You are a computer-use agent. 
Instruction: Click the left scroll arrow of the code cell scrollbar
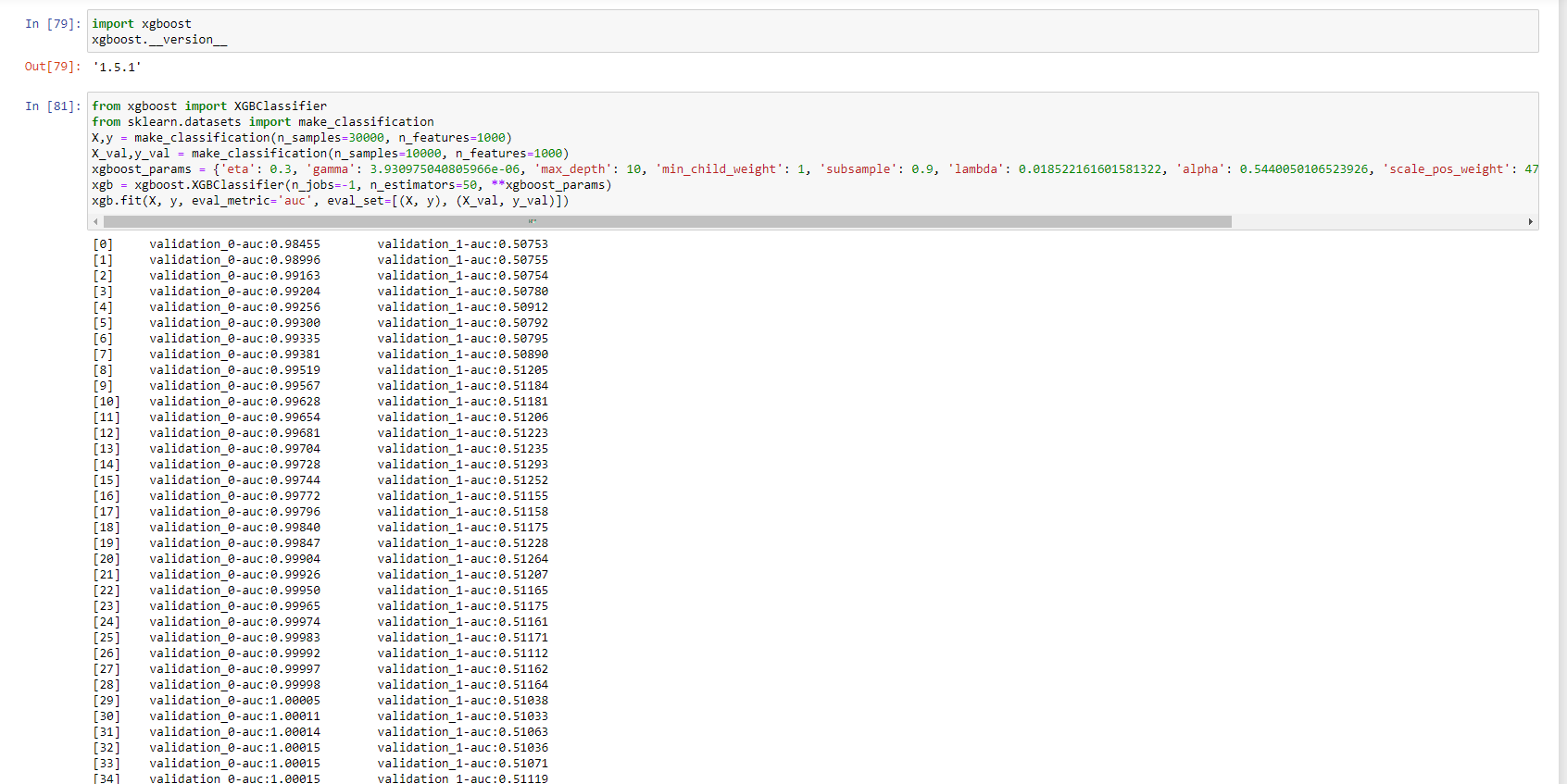[95, 222]
